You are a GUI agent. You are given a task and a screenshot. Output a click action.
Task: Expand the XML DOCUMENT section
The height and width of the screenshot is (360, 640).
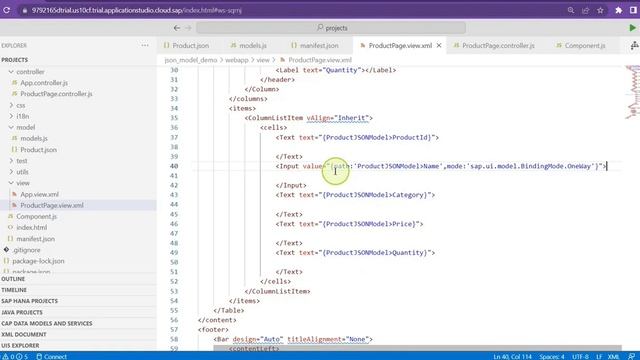point(24,334)
